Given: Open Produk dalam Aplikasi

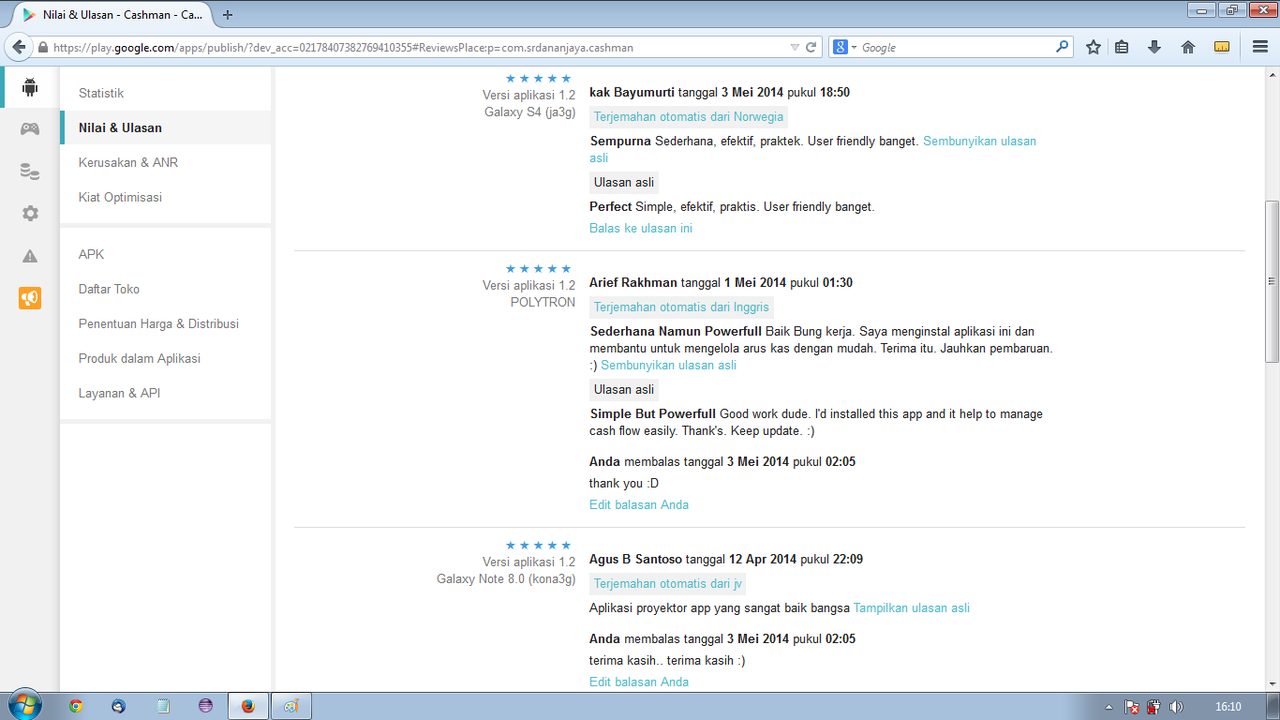Looking at the screenshot, I should (140, 358).
